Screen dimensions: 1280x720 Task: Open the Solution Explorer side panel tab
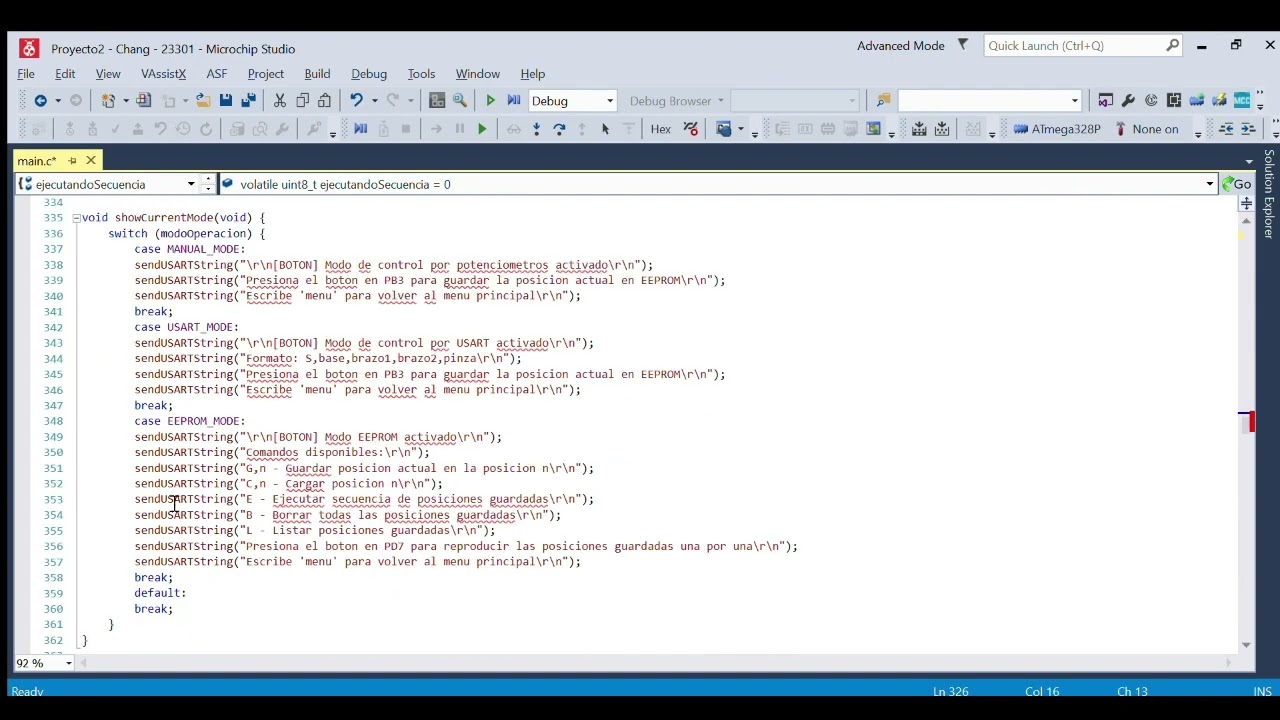tap(1269, 194)
